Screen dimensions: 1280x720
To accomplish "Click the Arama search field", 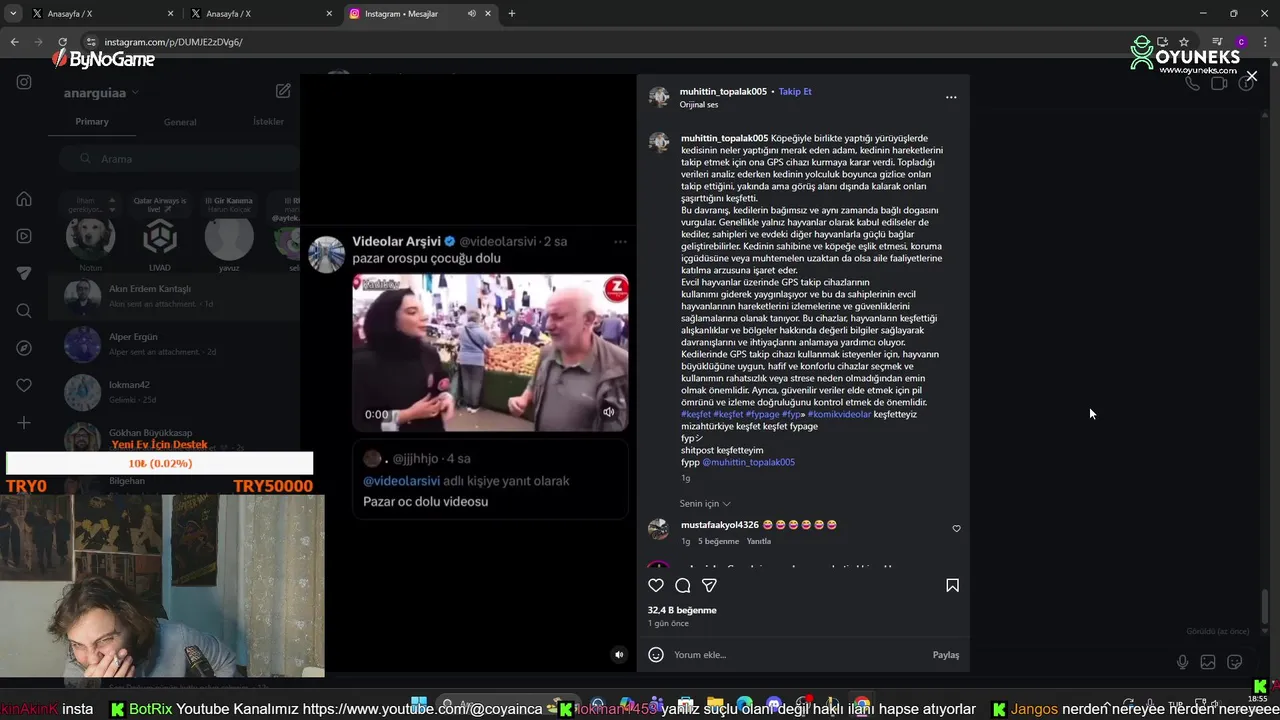I will tap(178, 159).
